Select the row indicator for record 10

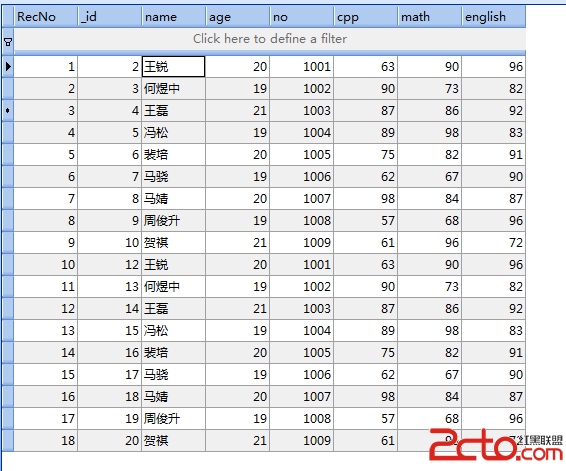[x=8, y=265]
